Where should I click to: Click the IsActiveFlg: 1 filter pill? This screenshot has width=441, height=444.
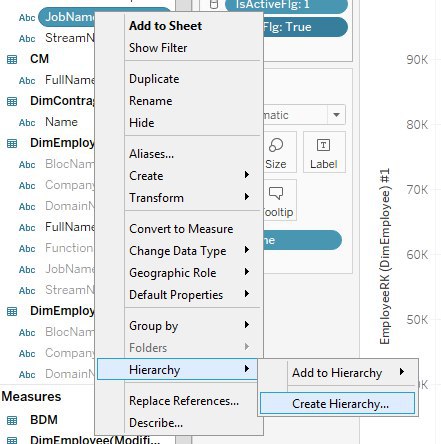(286, 5)
